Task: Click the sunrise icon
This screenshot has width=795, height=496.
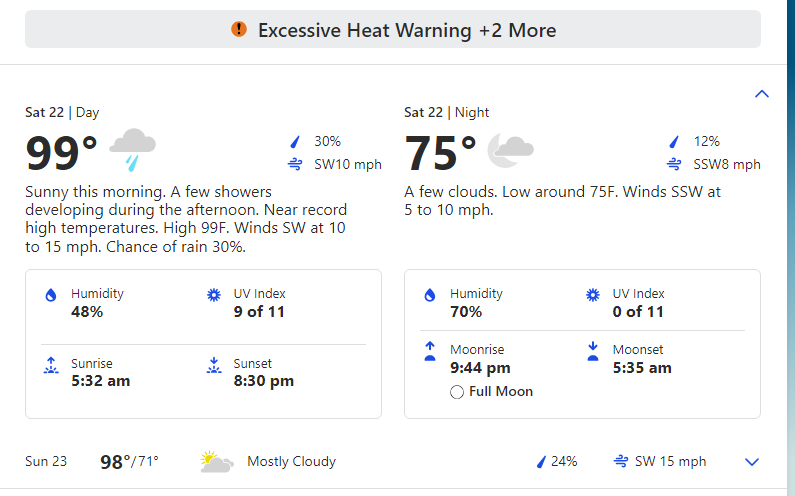Action: 51,365
